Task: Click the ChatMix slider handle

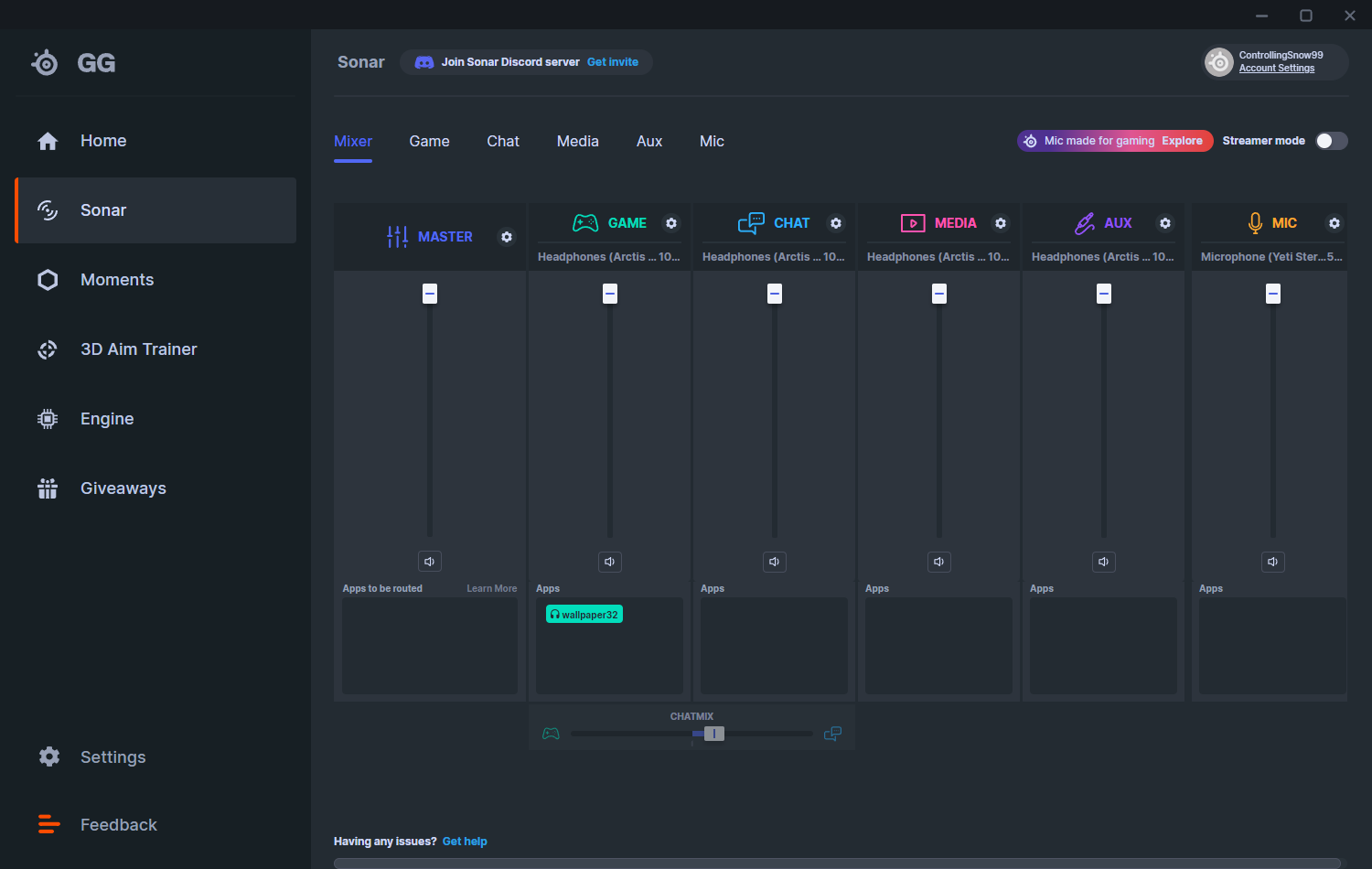Action: coord(714,734)
